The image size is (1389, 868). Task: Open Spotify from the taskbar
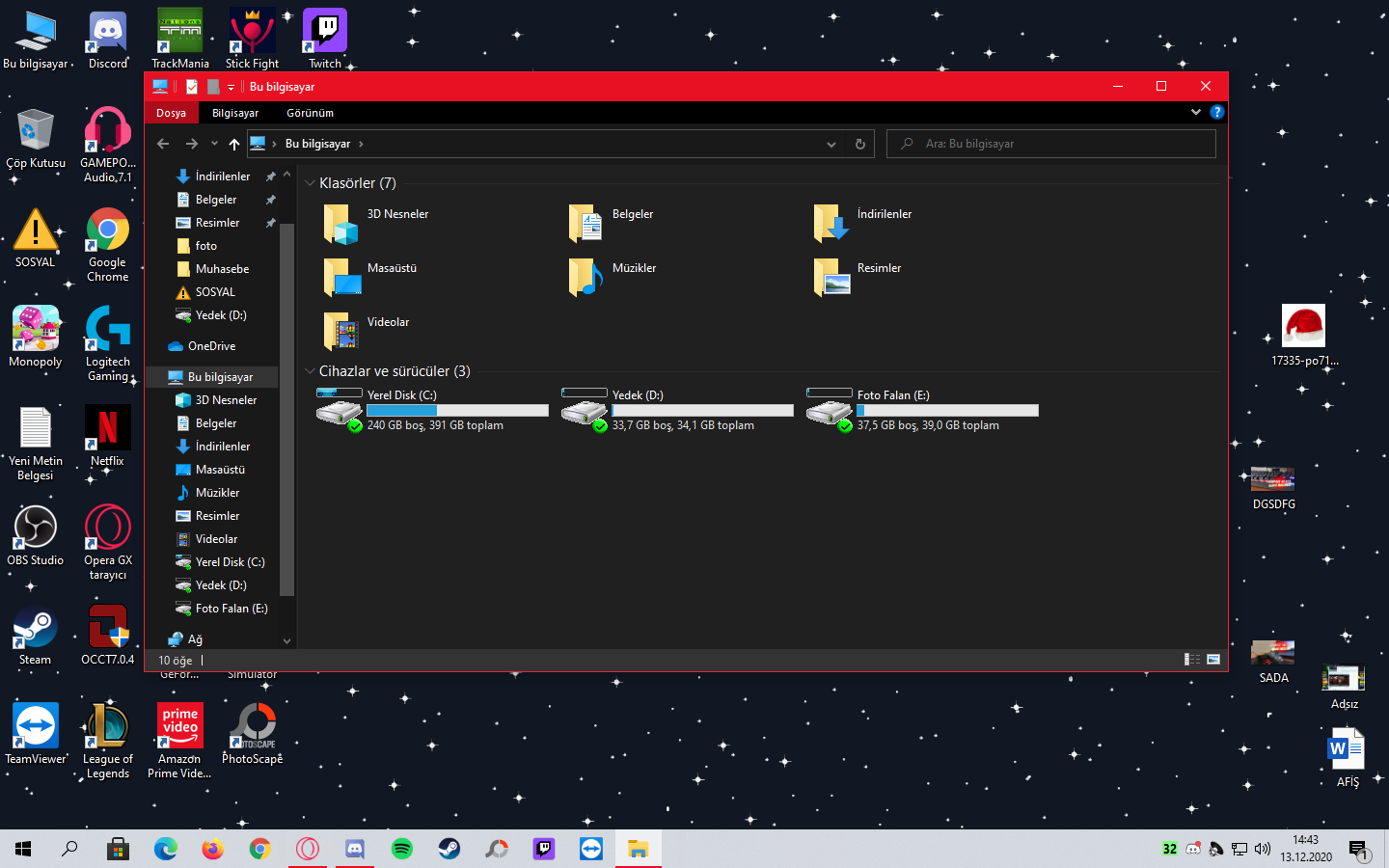click(x=402, y=849)
